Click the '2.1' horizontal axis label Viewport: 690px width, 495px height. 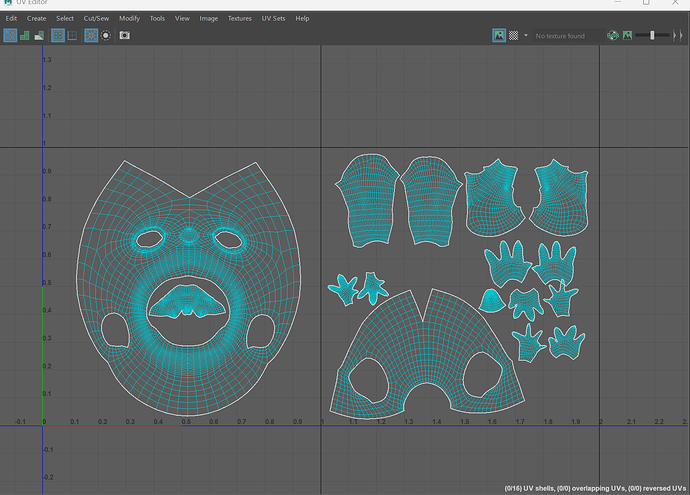631,422
